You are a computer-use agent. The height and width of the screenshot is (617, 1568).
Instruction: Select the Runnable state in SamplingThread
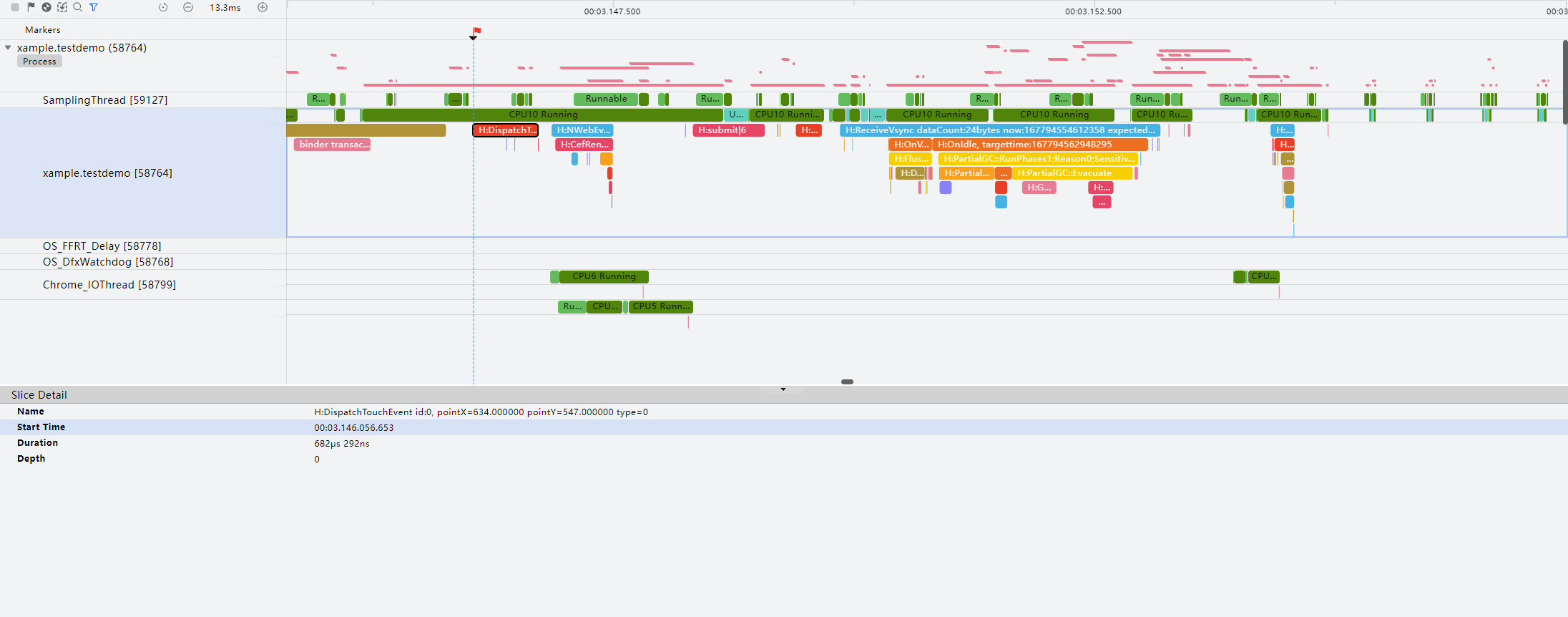pyautogui.click(x=605, y=99)
